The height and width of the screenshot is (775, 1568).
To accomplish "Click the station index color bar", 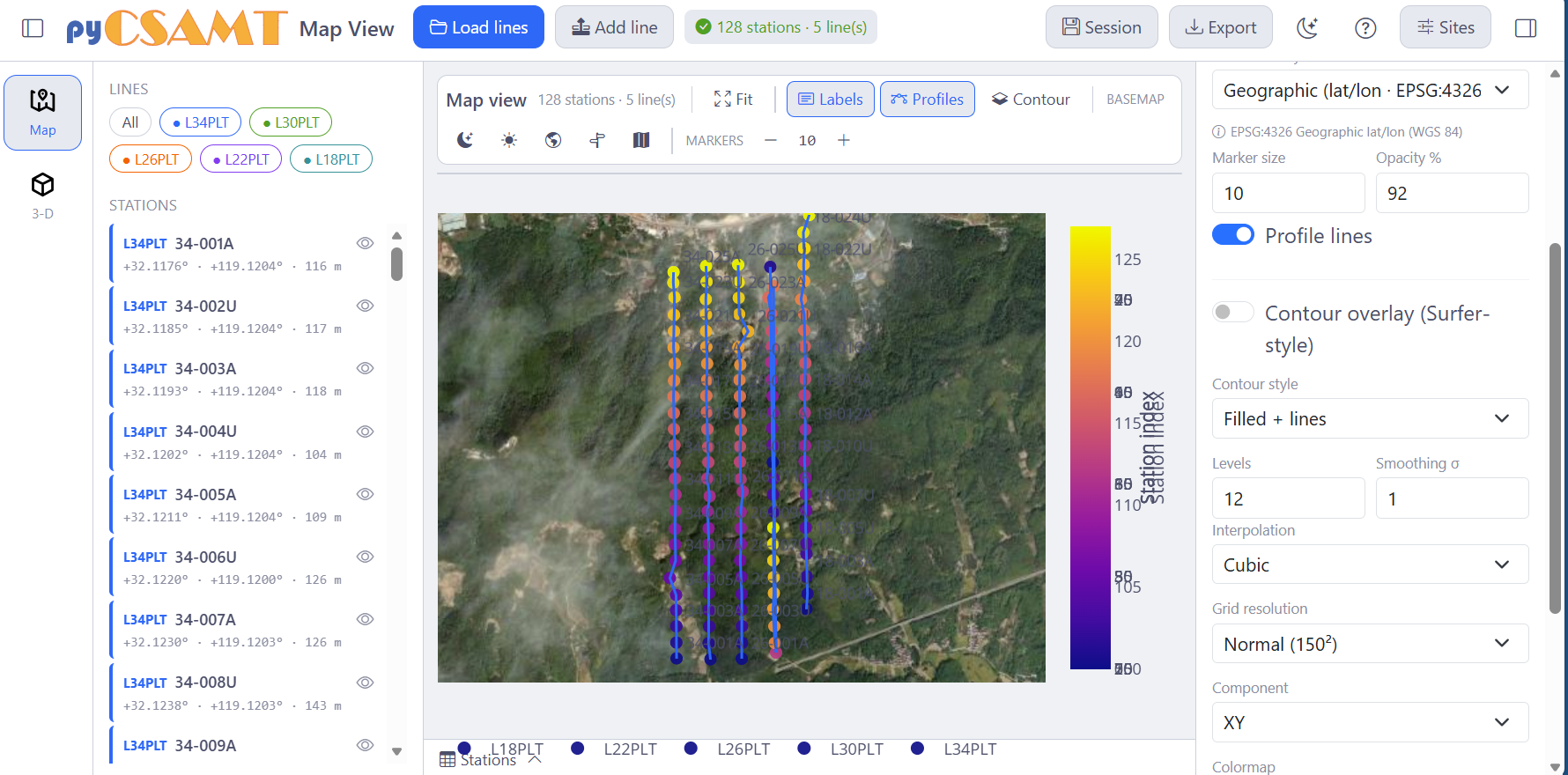I will 1090,447.
